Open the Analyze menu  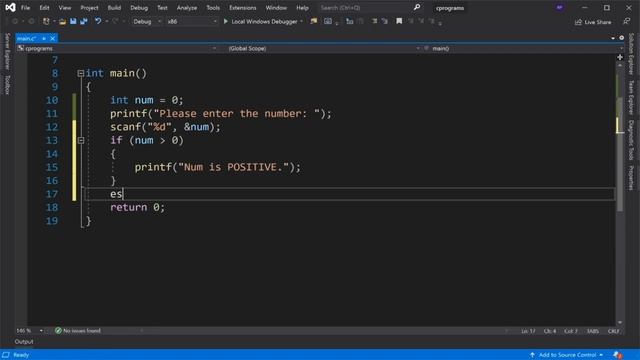187,8
